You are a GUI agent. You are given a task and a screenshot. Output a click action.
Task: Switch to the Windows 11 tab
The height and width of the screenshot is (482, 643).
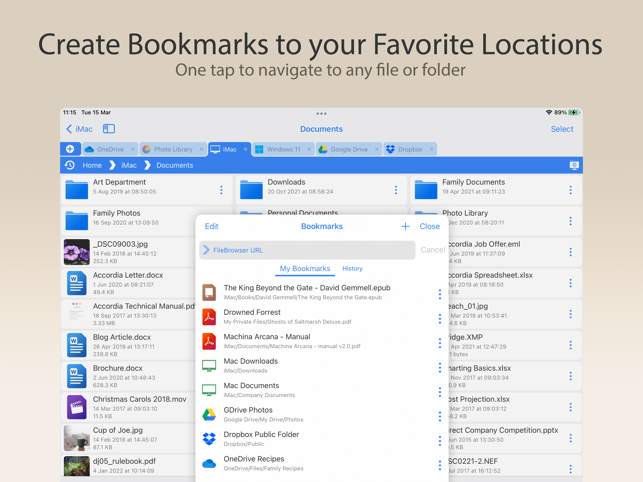(x=283, y=149)
